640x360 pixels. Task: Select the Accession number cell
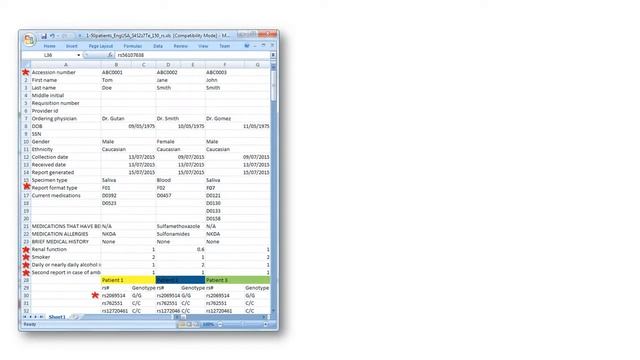66,72
